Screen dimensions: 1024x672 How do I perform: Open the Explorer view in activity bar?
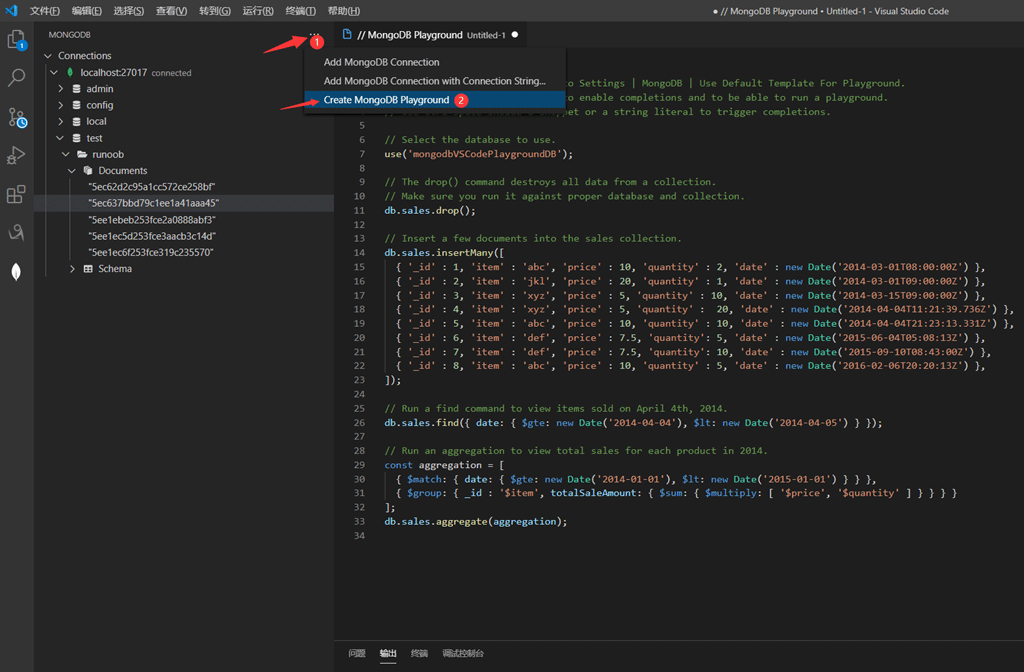(16, 40)
